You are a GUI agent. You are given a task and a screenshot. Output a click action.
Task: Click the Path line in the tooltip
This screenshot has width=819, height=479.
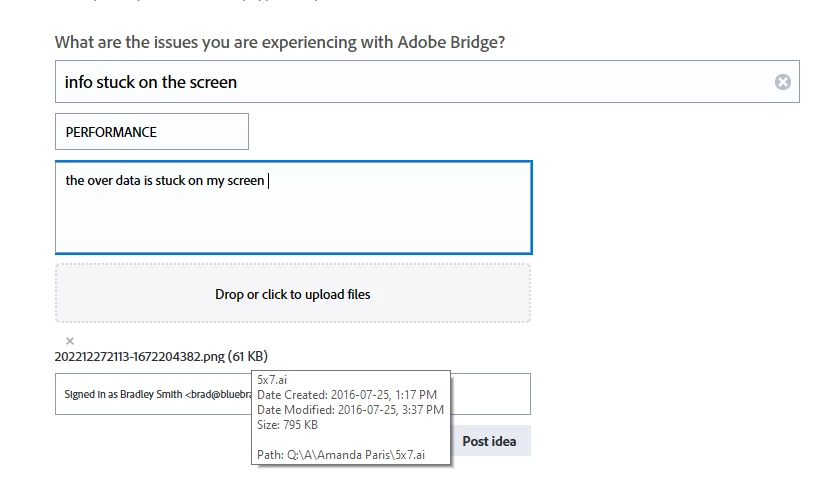[x=341, y=455]
